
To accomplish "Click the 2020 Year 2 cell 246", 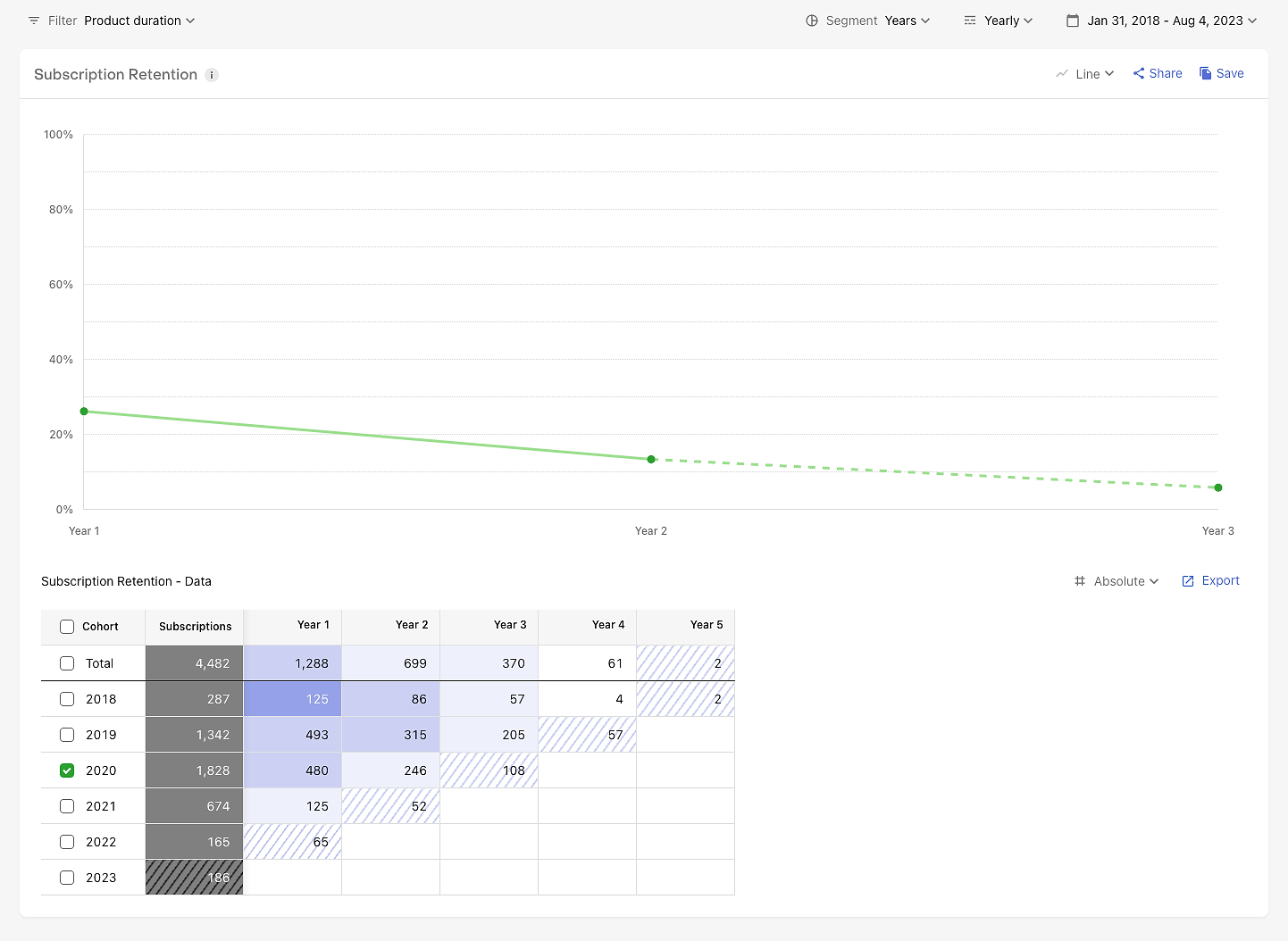I will pyautogui.click(x=391, y=770).
